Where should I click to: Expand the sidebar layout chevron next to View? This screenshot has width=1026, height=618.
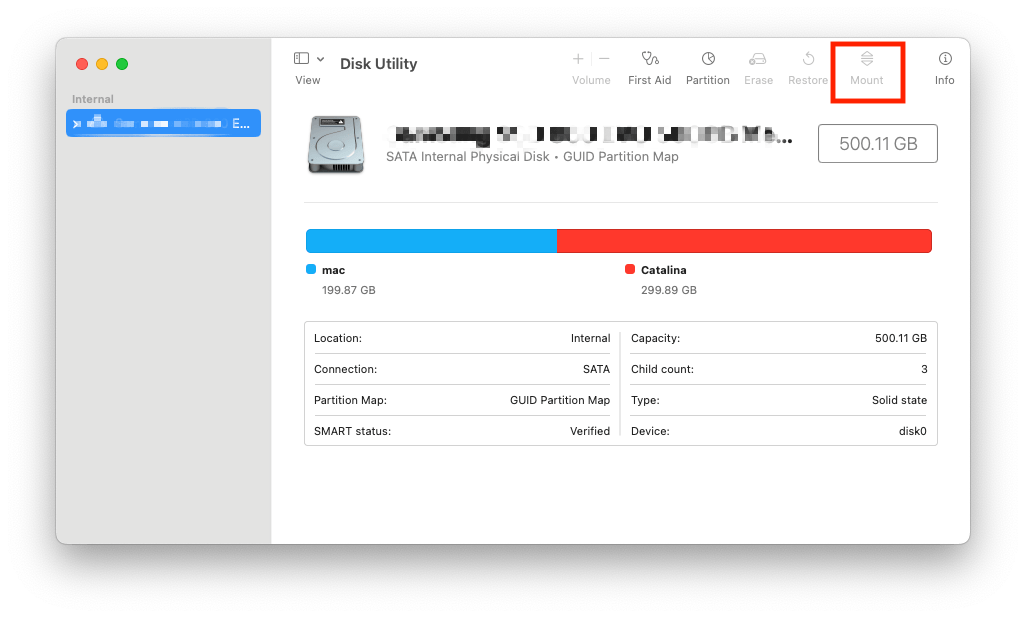click(321, 59)
